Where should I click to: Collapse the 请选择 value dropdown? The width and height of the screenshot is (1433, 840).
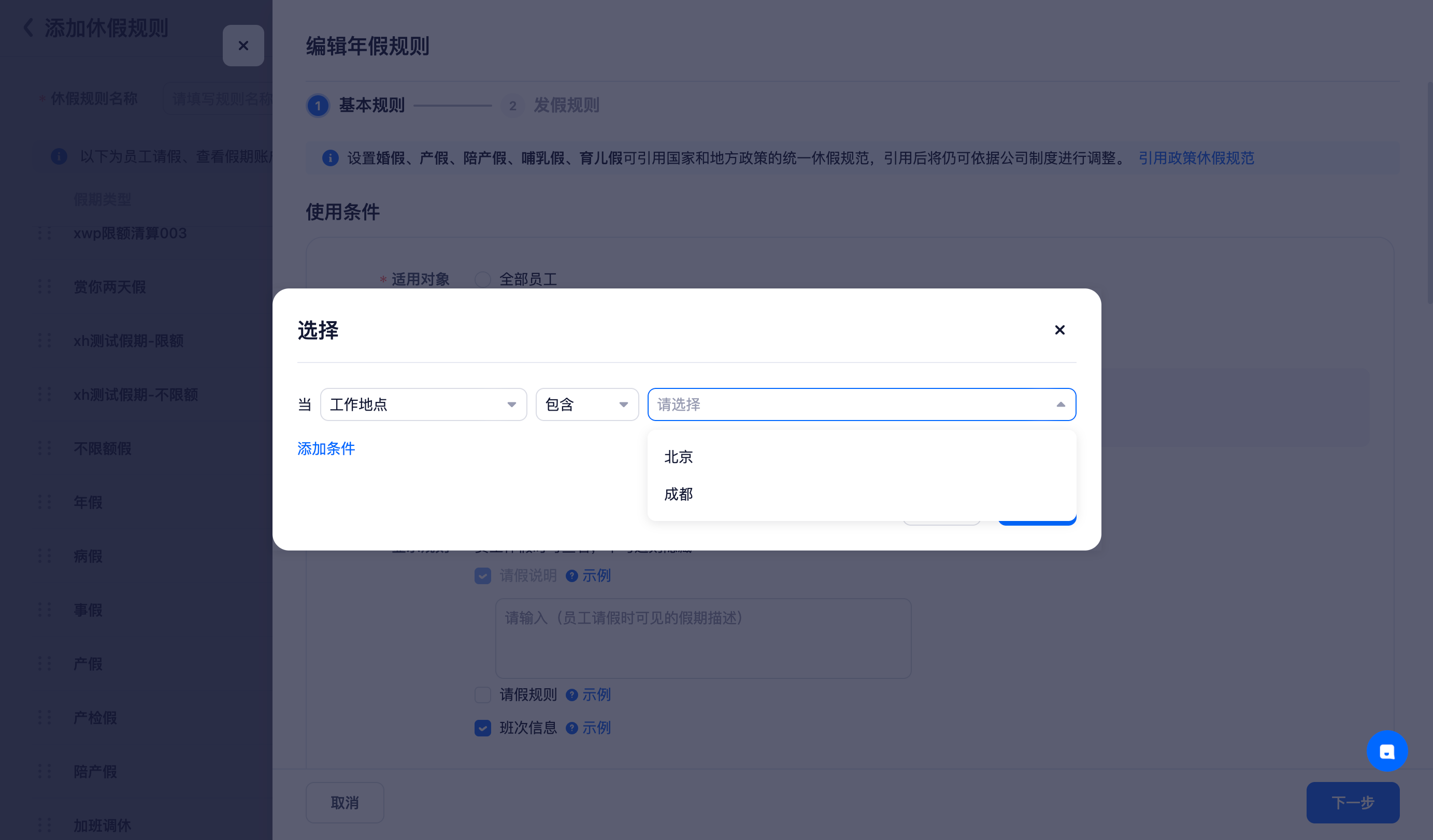[1060, 404]
